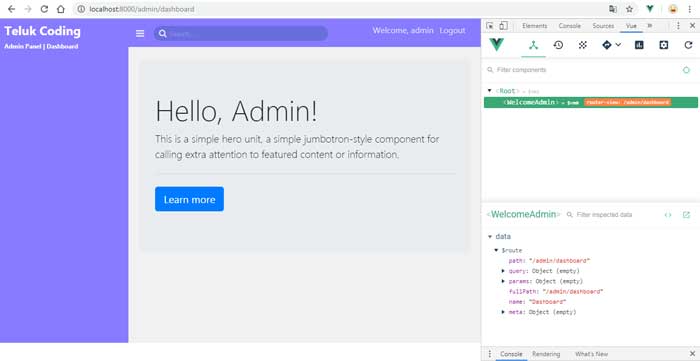Image resolution: width=700 pixels, height=361 pixels.
Task: Toggle the sidebar with the hamburger menu icon
Action: click(x=140, y=33)
